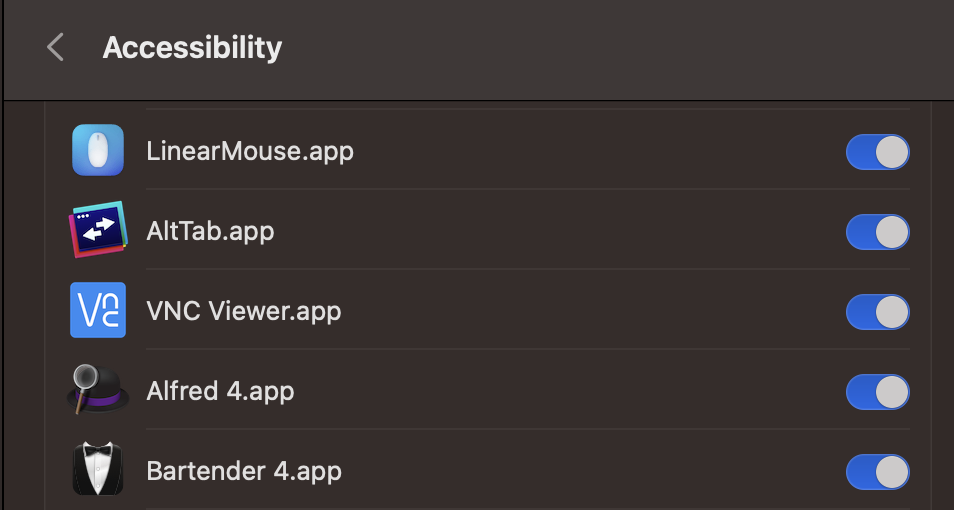Click blank row space between Alfred 4.app name and switch
Image resolution: width=954 pixels, height=510 pixels.
[570, 390]
